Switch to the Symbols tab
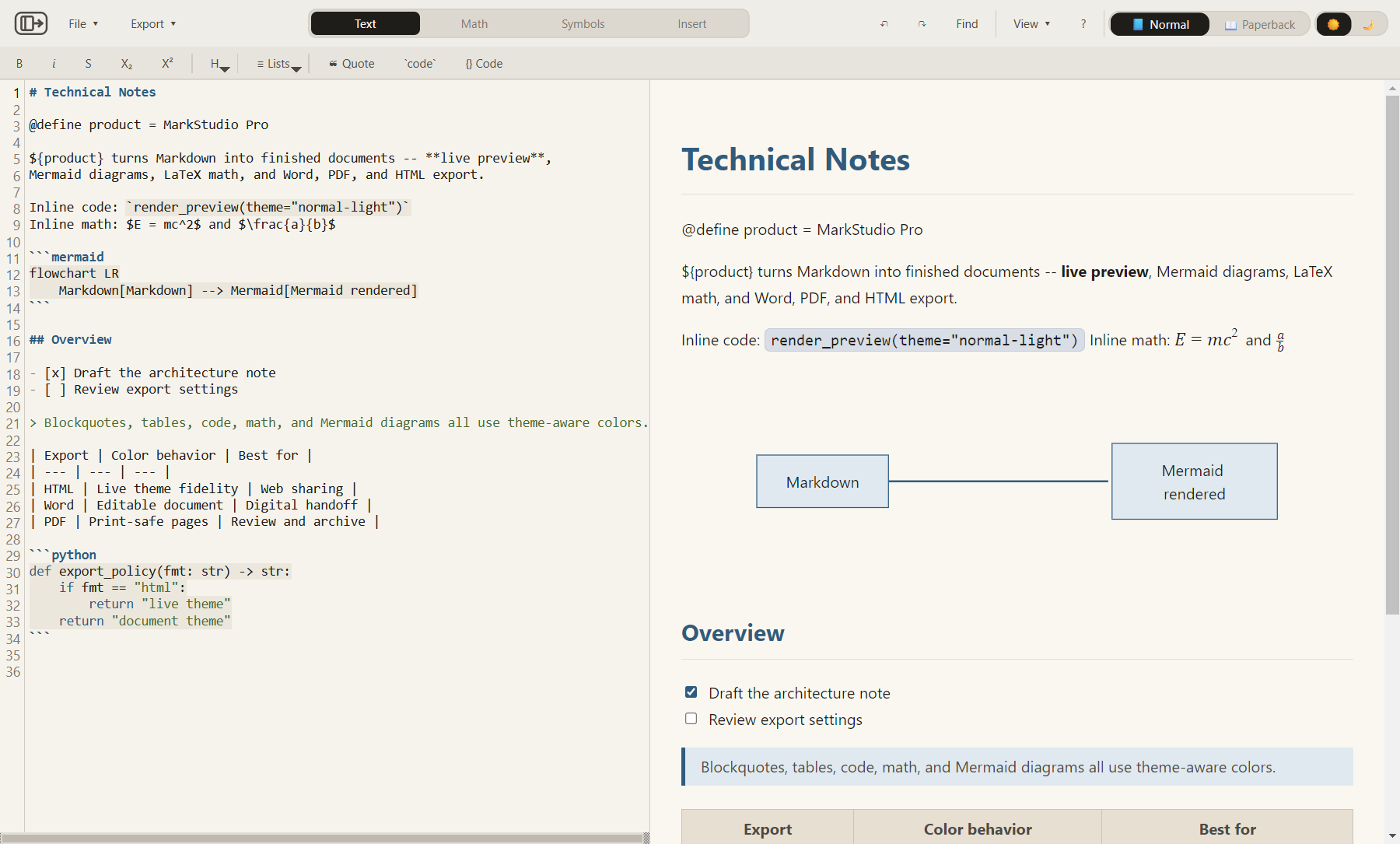Viewport: 1400px width, 844px height. click(x=583, y=24)
